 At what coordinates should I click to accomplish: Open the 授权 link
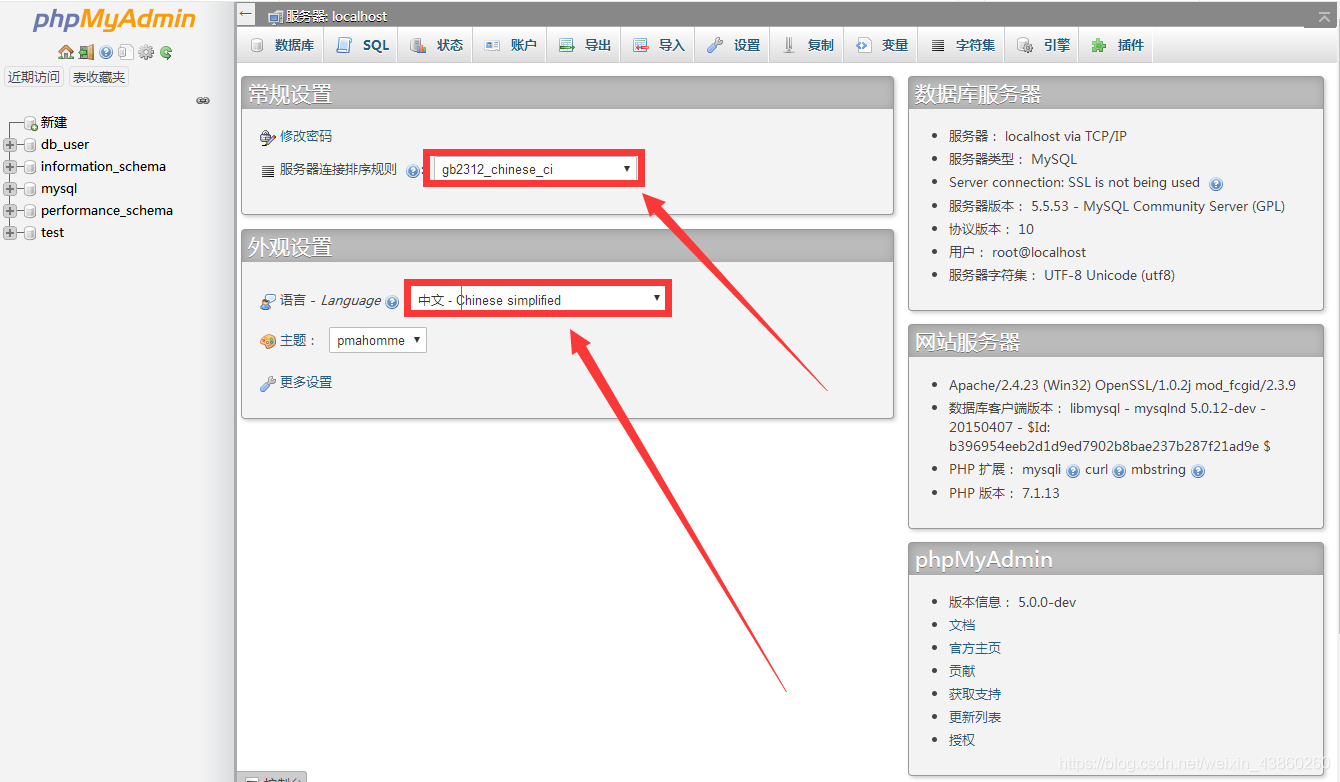point(962,740)
